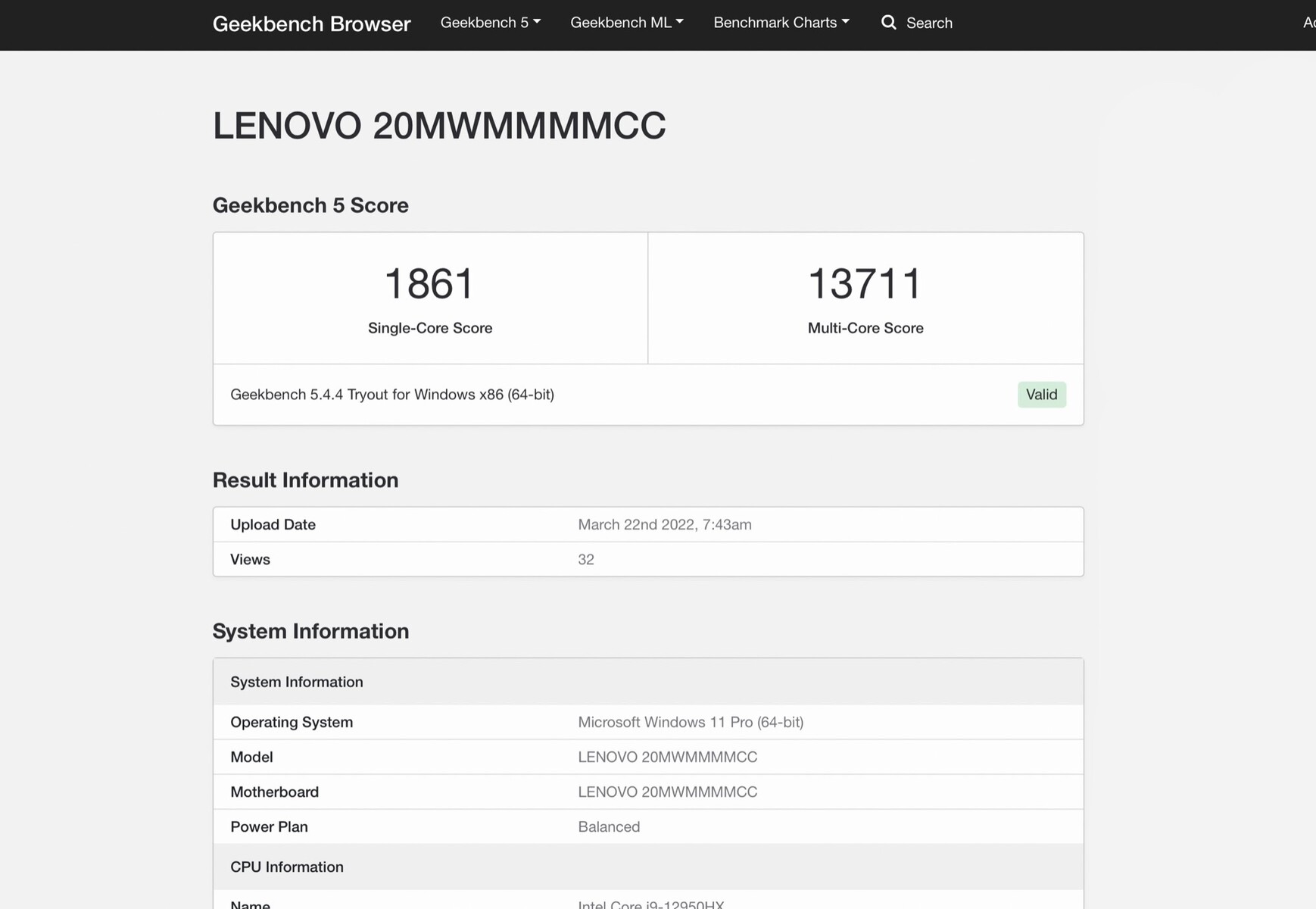Click the Search text in navbar

pos(929,23)
